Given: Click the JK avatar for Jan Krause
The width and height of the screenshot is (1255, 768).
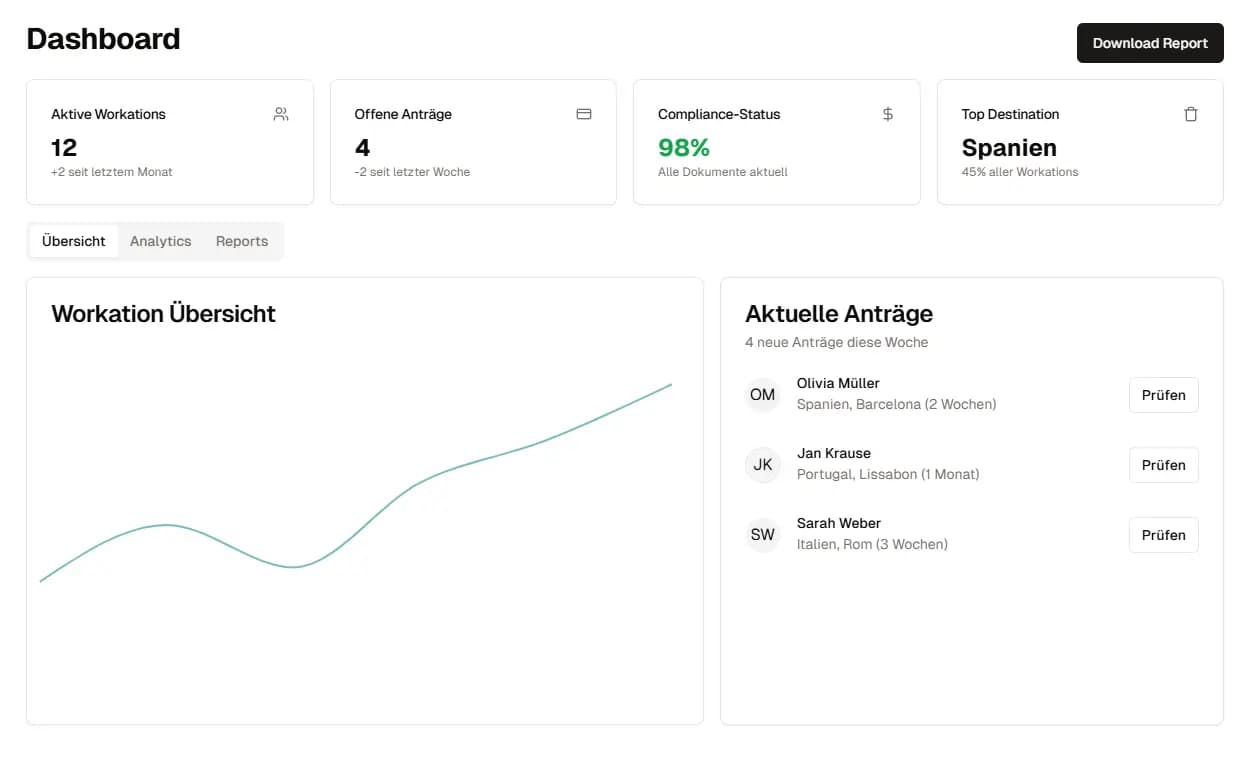Looking at the screenshot, I should tap(763, 465).
